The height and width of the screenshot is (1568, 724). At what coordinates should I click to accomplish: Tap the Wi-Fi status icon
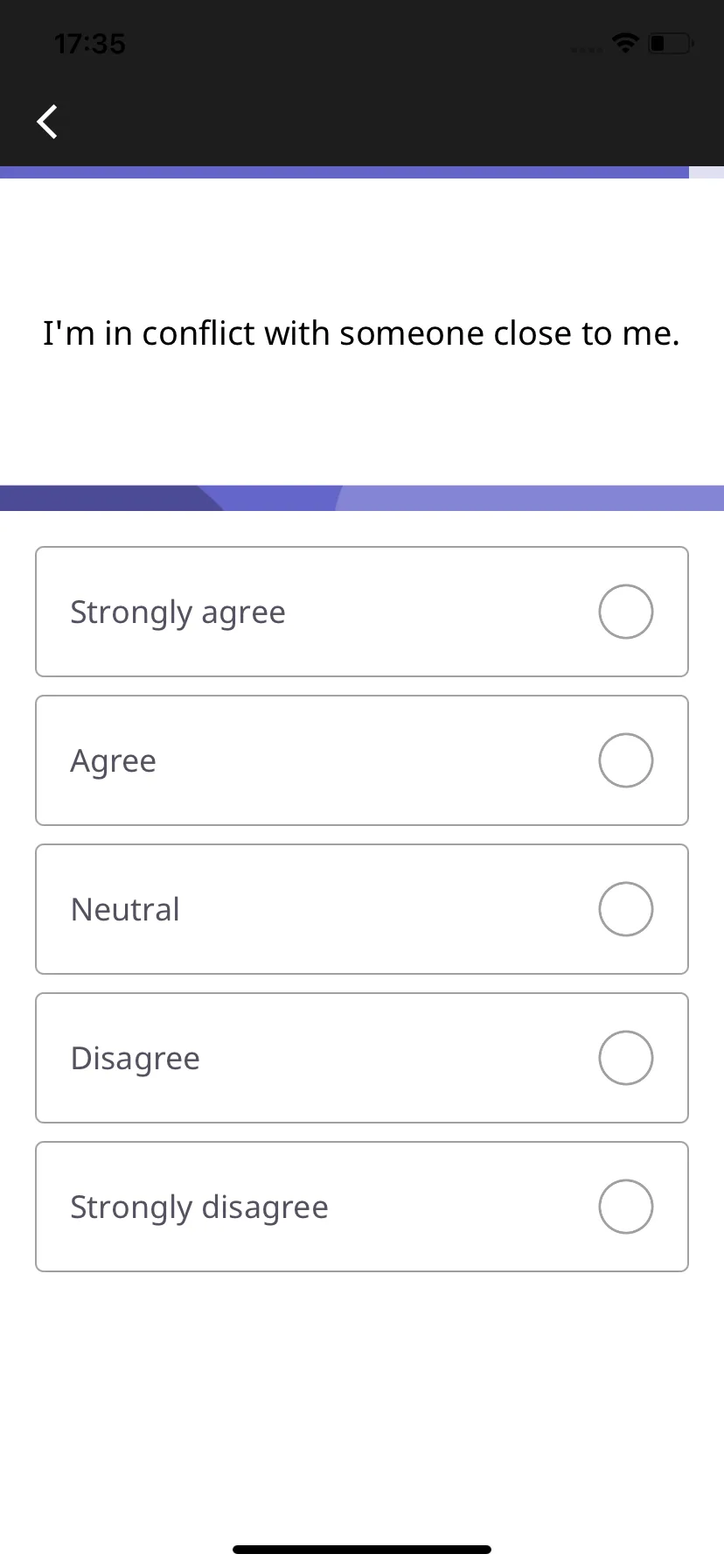pyautogui.click(x=625, y=42)
